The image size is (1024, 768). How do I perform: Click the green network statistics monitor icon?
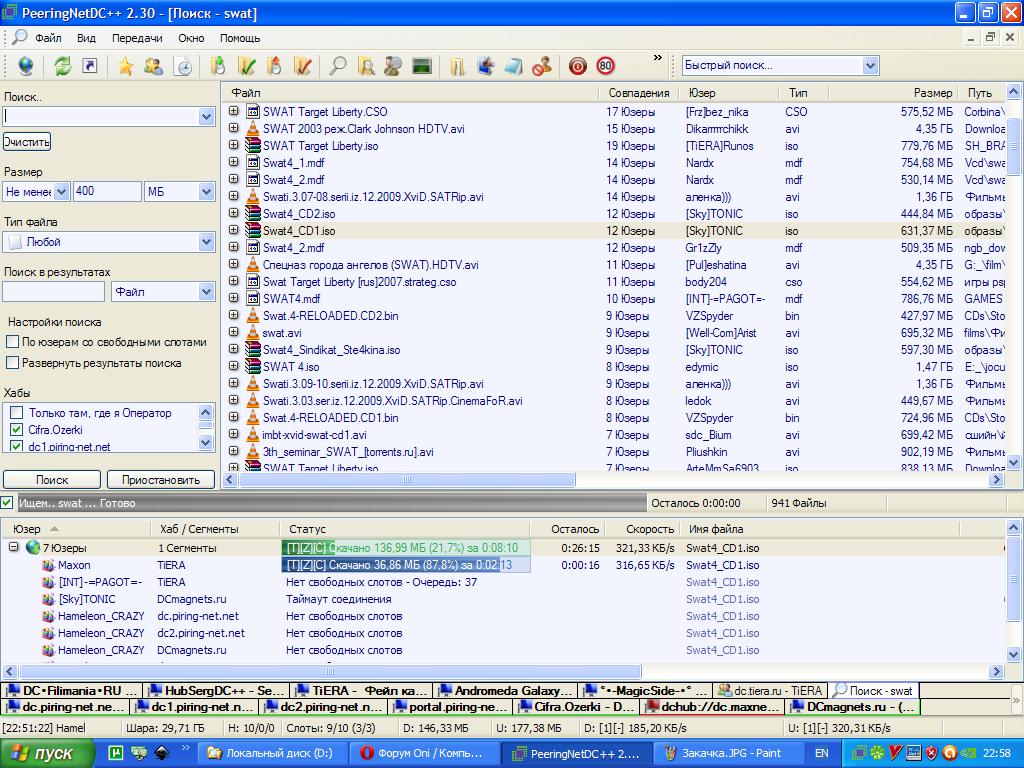[x=421, y=66]
